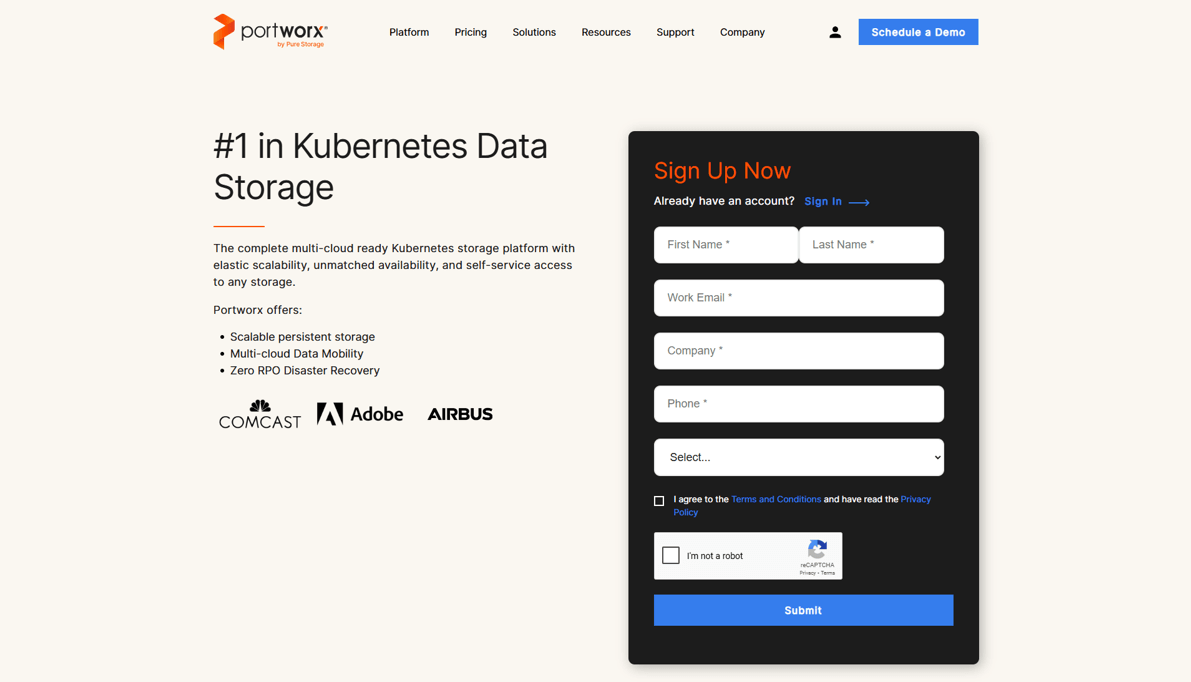Submit the sign up form

pos(803,610)
